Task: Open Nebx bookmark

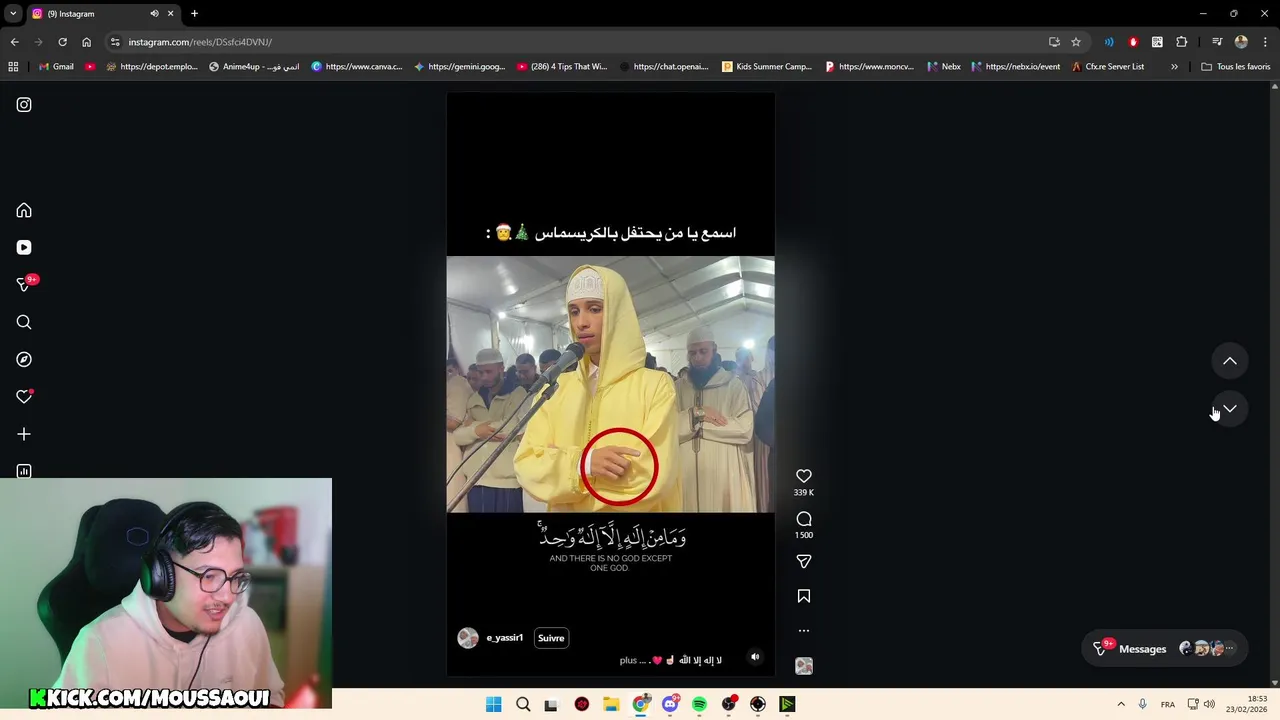Action: (944, 67)
